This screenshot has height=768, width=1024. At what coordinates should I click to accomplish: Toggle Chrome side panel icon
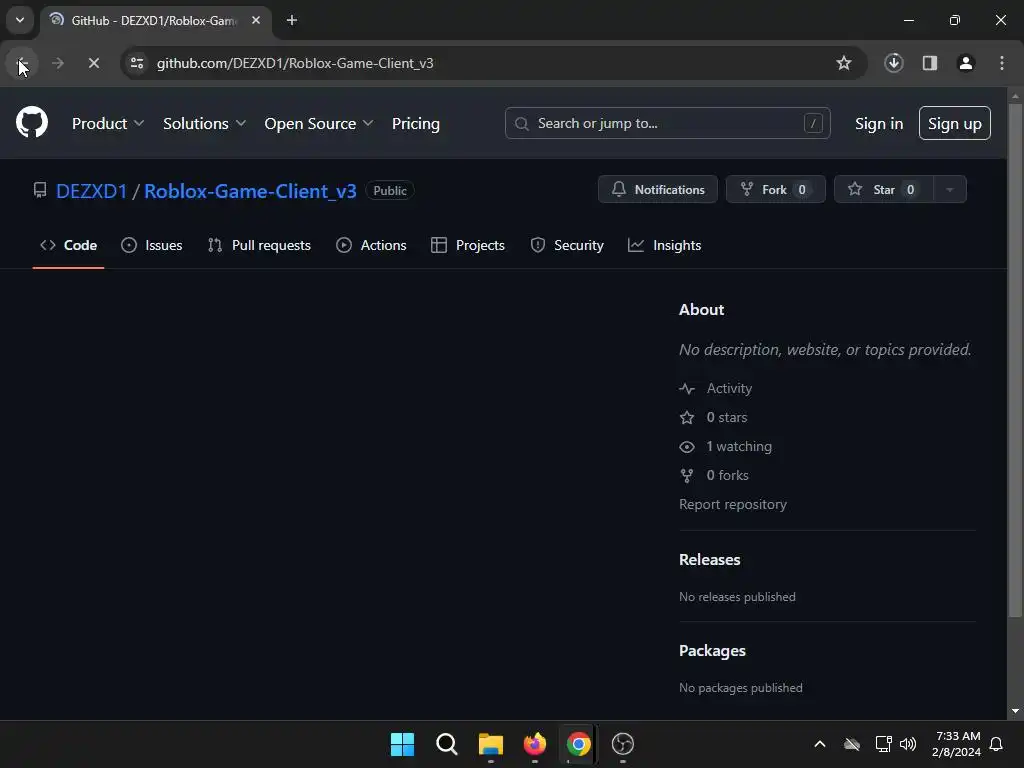click(x=930, y=63)
